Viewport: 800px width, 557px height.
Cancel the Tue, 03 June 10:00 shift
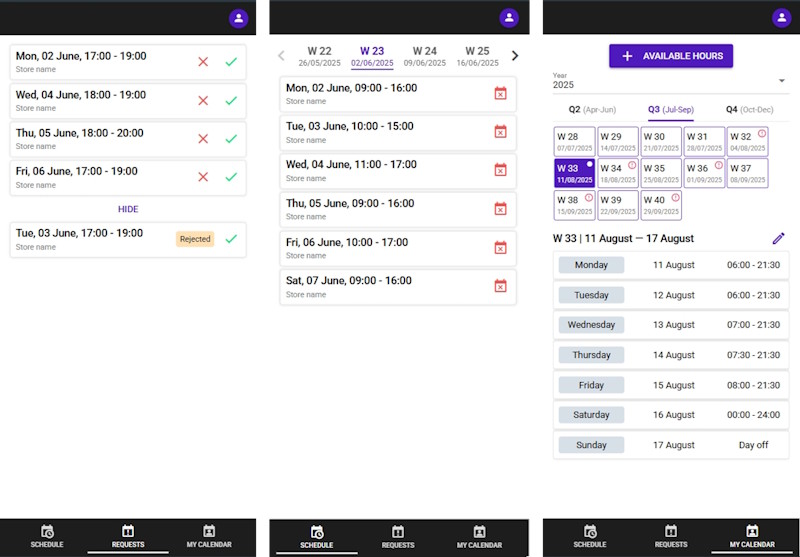[x=501, y=132]
